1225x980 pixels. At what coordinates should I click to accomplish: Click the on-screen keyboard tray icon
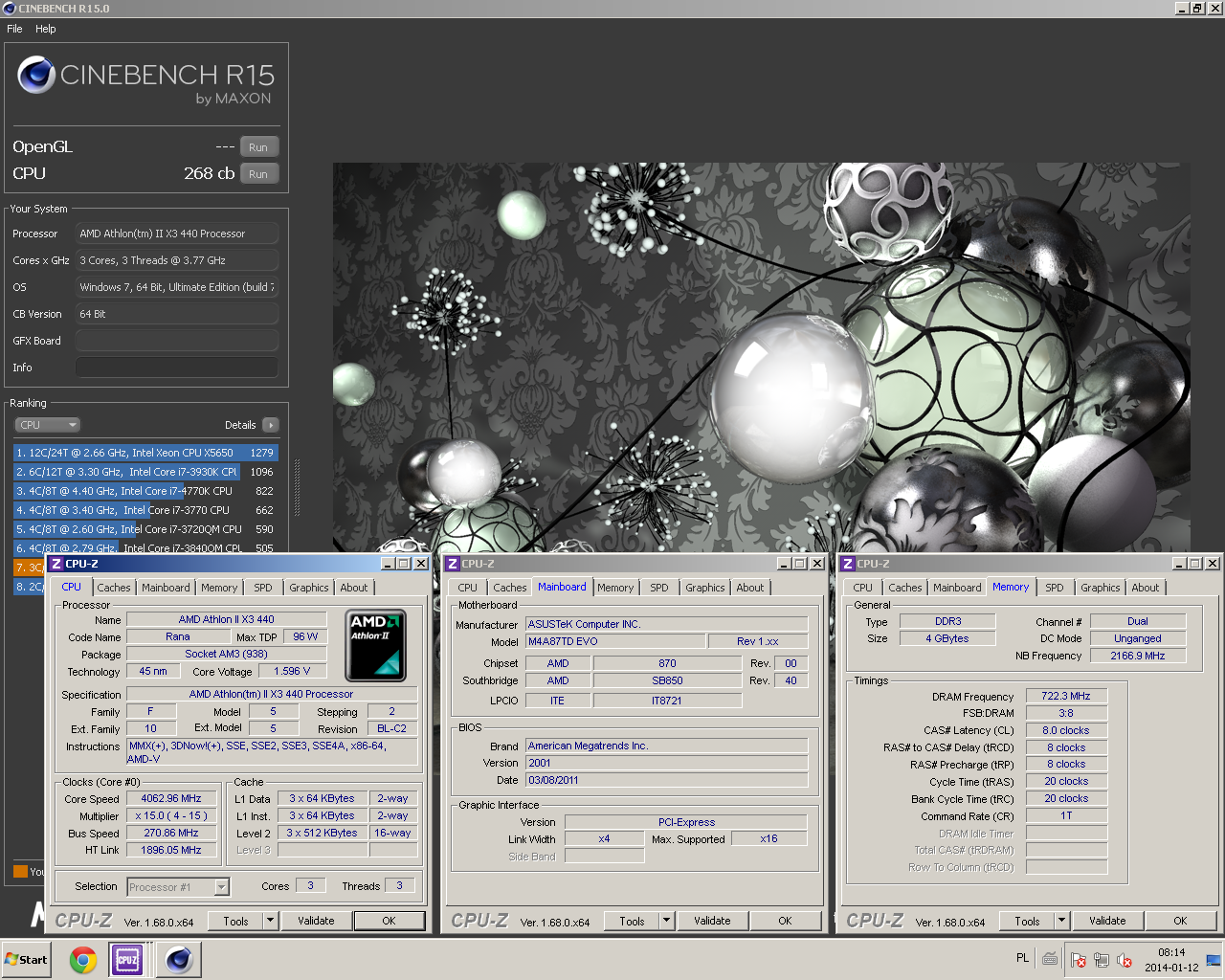click(x=1050, y=959)
